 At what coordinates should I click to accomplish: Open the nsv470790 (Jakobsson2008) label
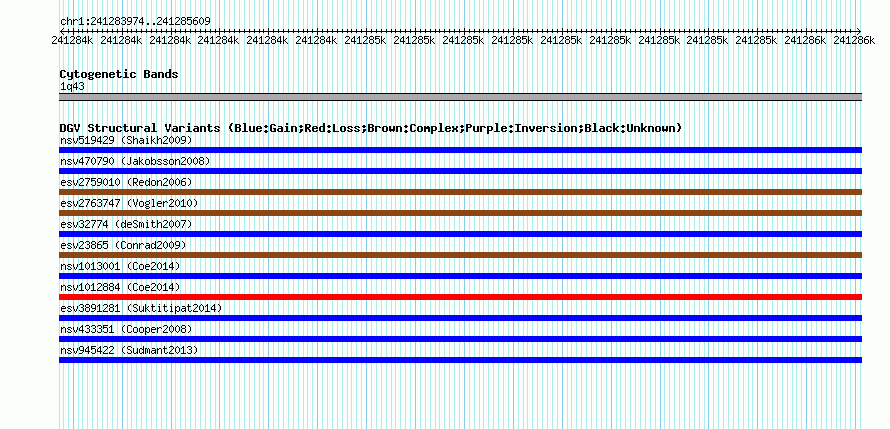[x=135, y=161]
